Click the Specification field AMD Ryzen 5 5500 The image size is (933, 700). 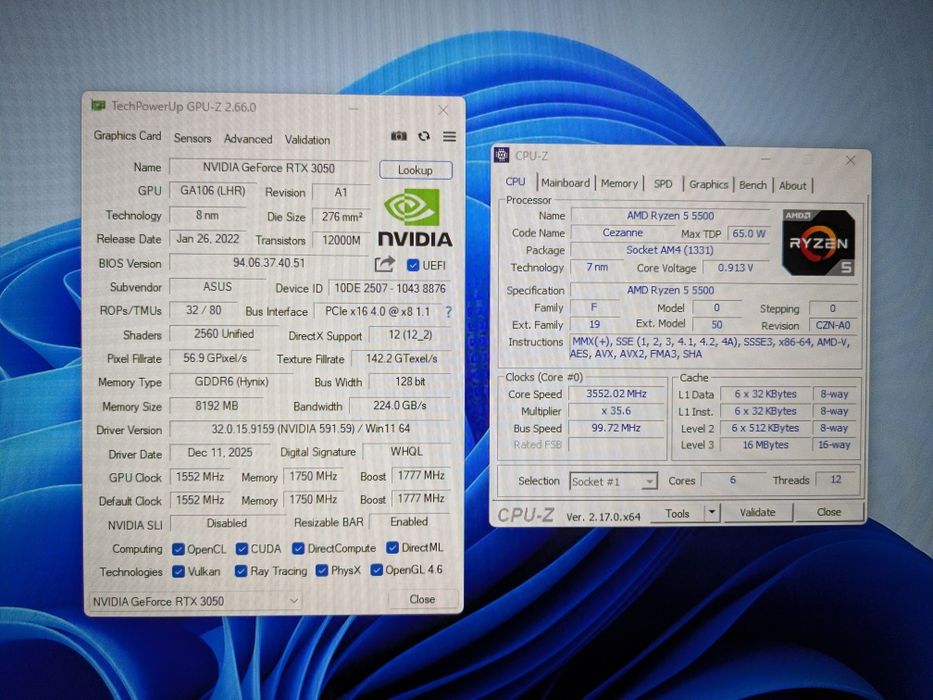[671, 290]
